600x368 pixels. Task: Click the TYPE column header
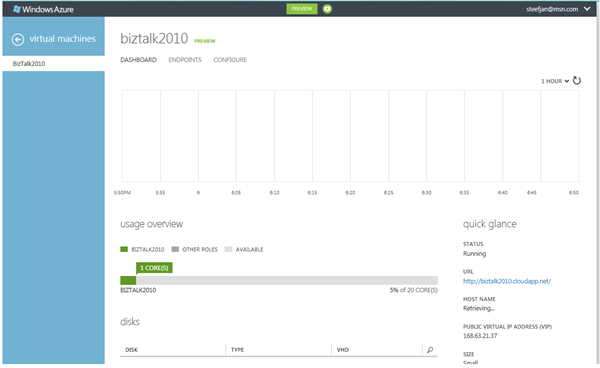[x=237, y=350]
